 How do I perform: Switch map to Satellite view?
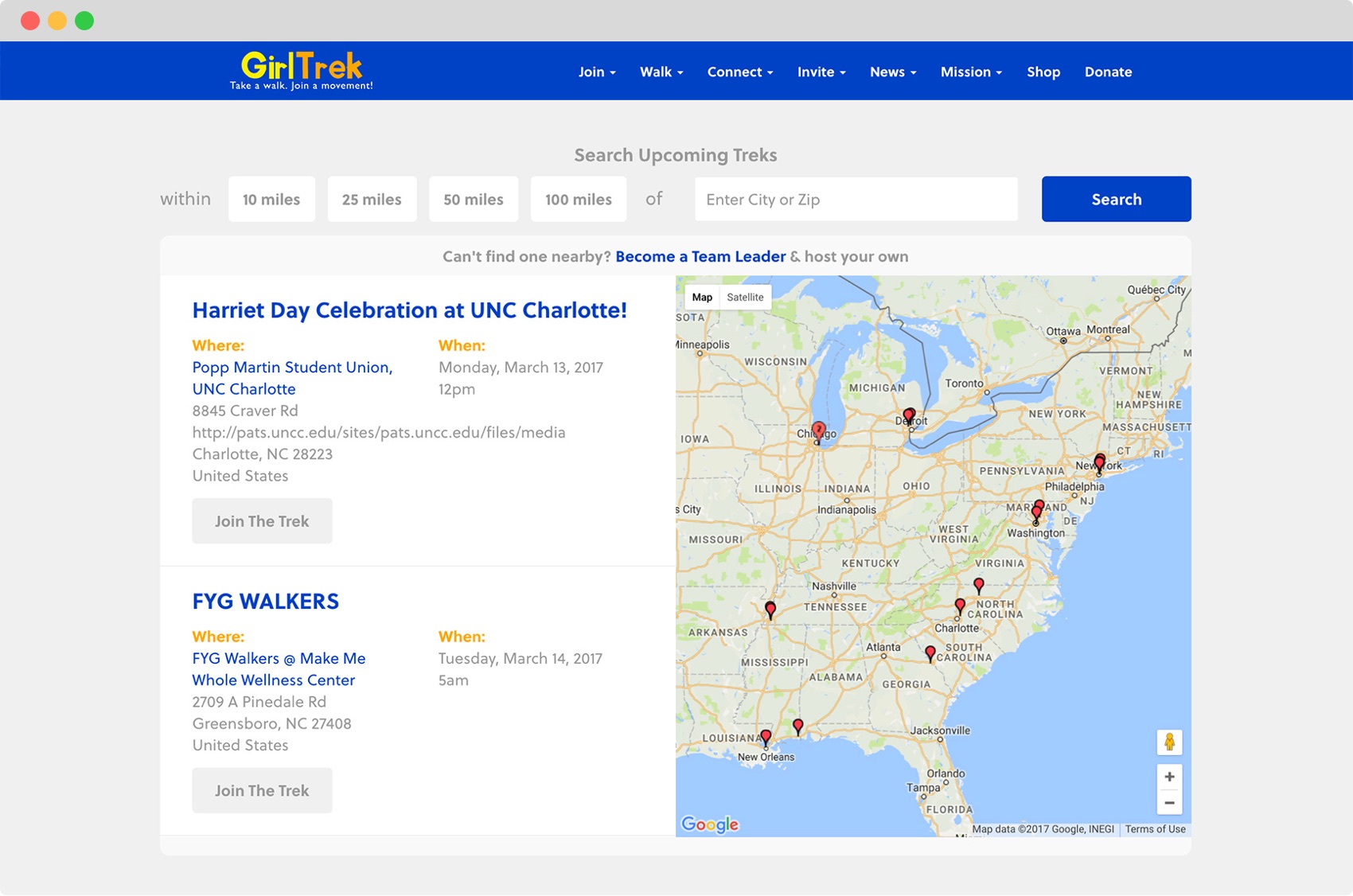coord(745,297)
